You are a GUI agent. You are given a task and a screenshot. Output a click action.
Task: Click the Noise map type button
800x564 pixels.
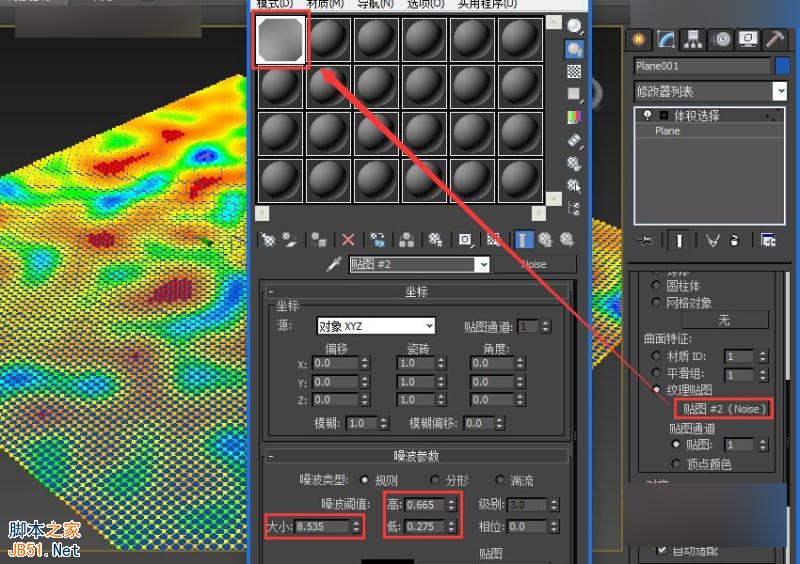pos(535,264)
